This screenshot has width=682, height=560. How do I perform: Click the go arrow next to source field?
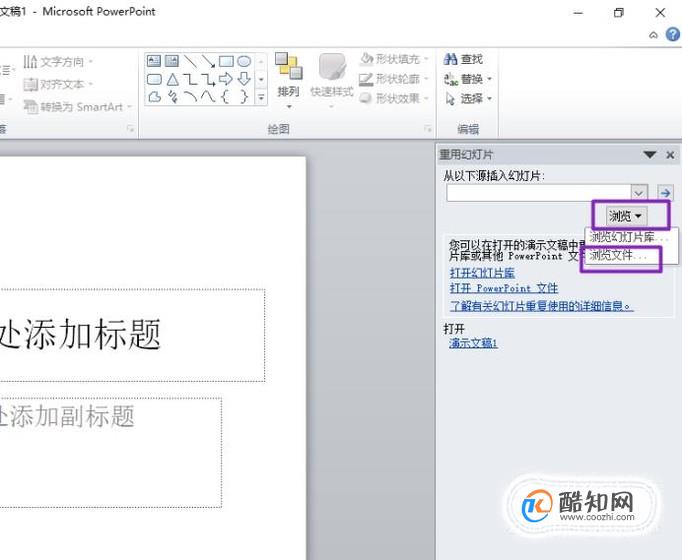[x=665, y=192]
